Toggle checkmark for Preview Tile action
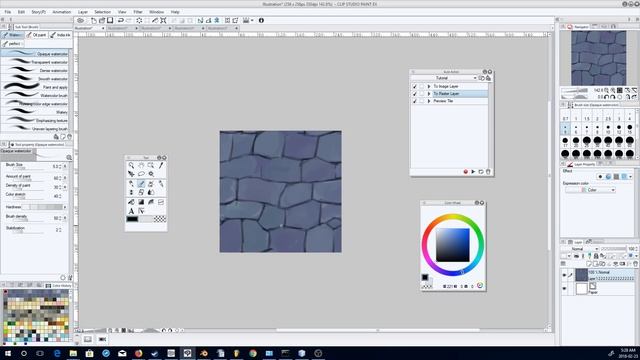The width and height of the screenshot is (640, 360). pyautogui.click(x=415, y=101)
